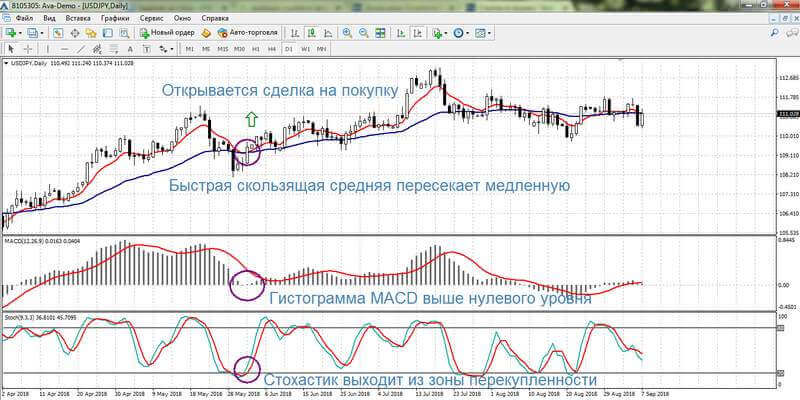Switch chart to line chart
The image size is (800, 400).
(x=328, y=33)
